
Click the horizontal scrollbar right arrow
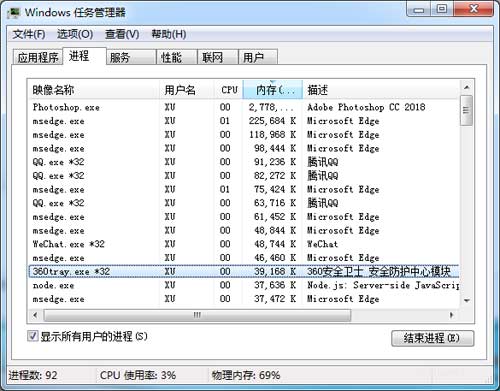click(x=452, y=315)
